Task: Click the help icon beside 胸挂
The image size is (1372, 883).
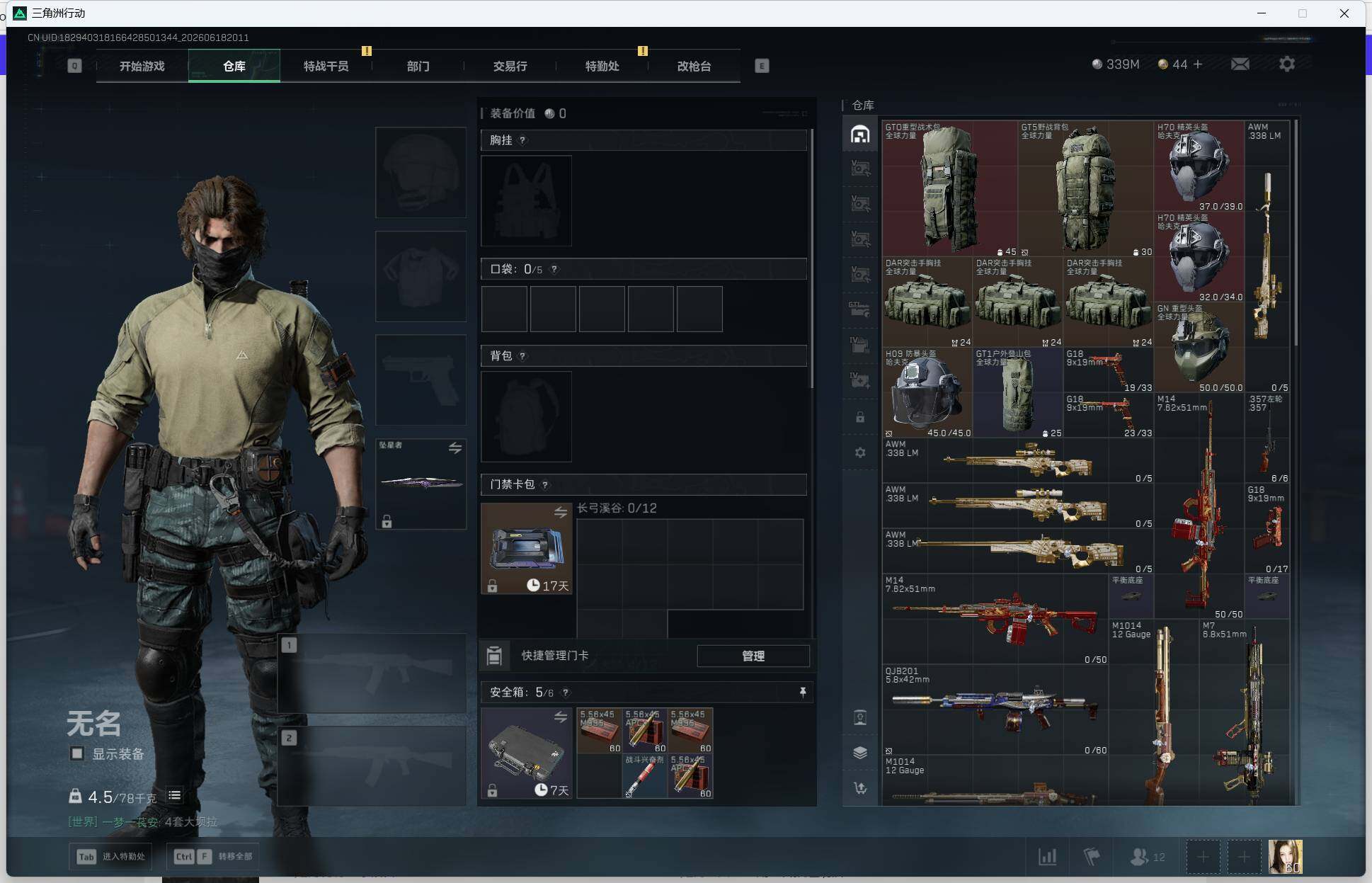Action: pos(522,140)
